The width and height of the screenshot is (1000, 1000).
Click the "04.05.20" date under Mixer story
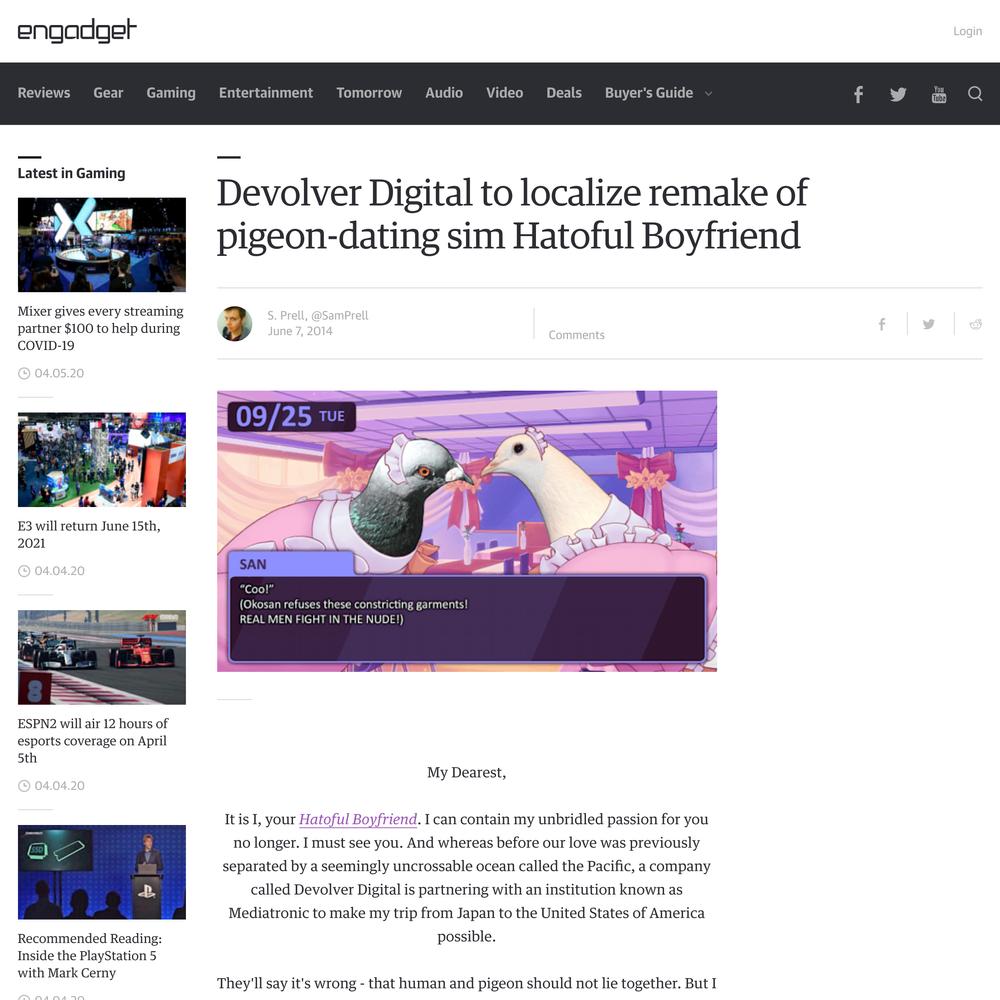click(x=59, y=373)
